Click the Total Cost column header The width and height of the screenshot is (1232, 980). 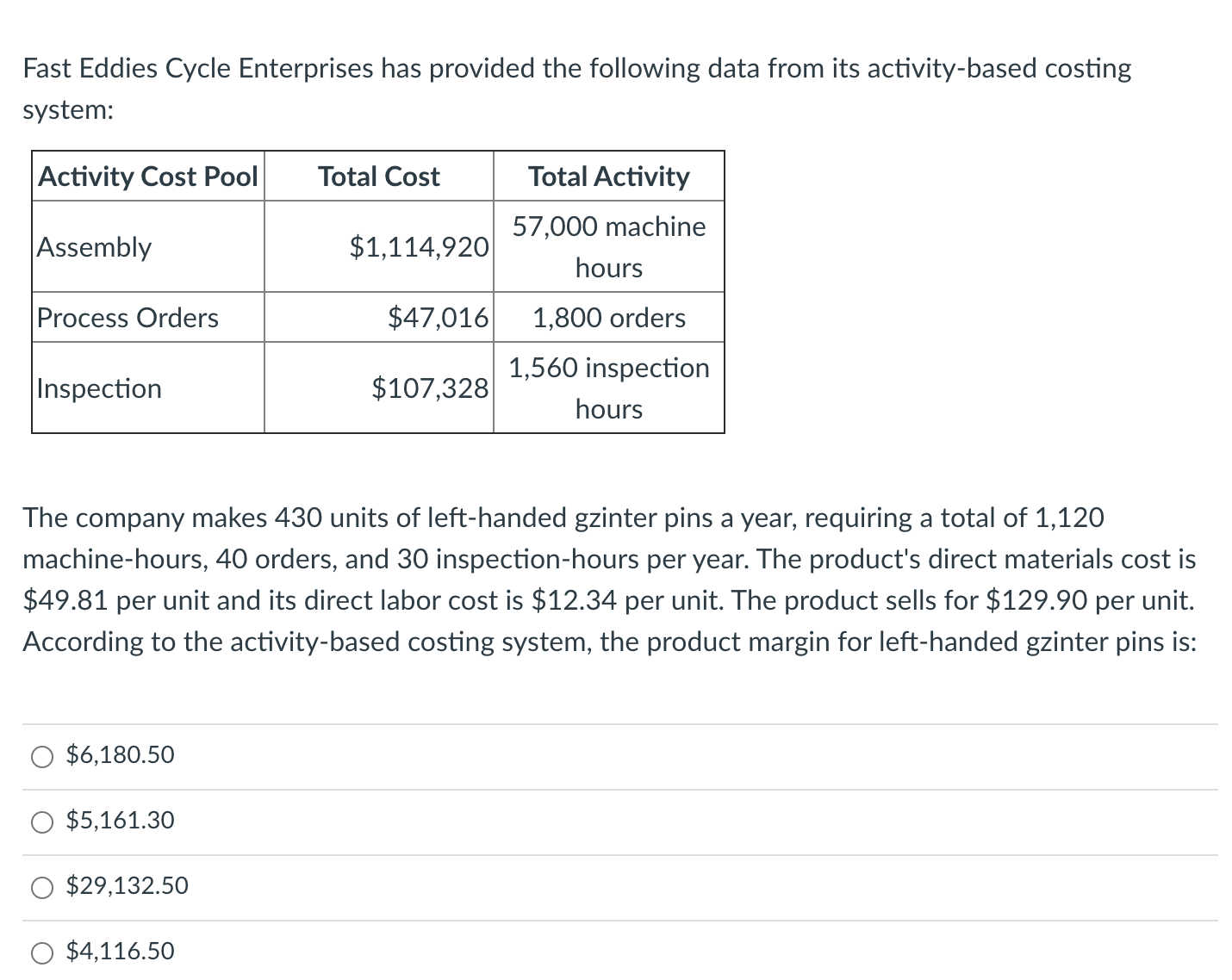pyautogui.click(x=377, y=177)
